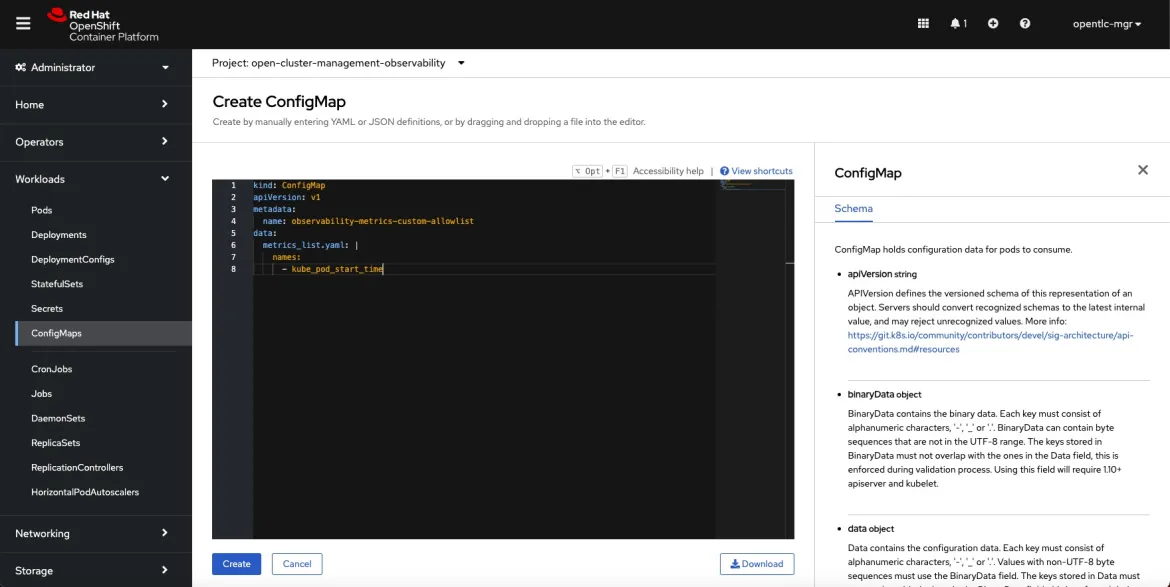The image size is (1170, 587).
Task: Expand the Home navigation section
Action: pos(96,104)
